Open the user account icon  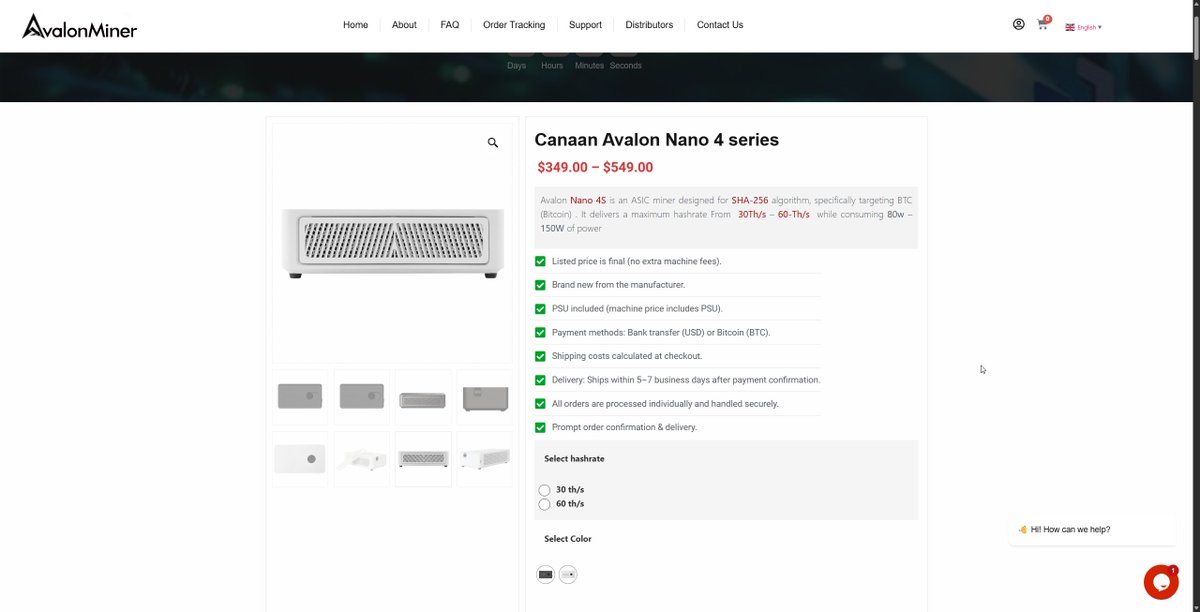click(1018, 24)
